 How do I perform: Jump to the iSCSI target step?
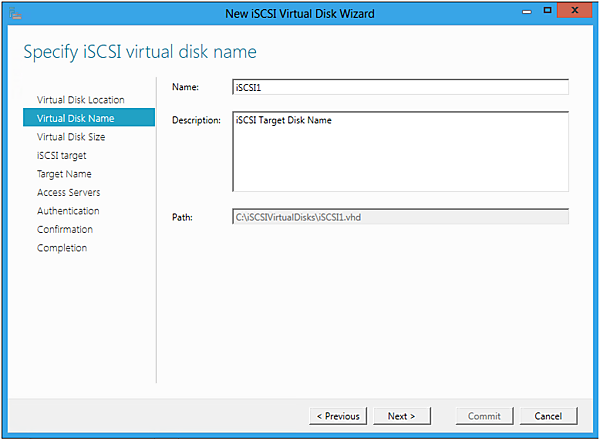point(62,155)
